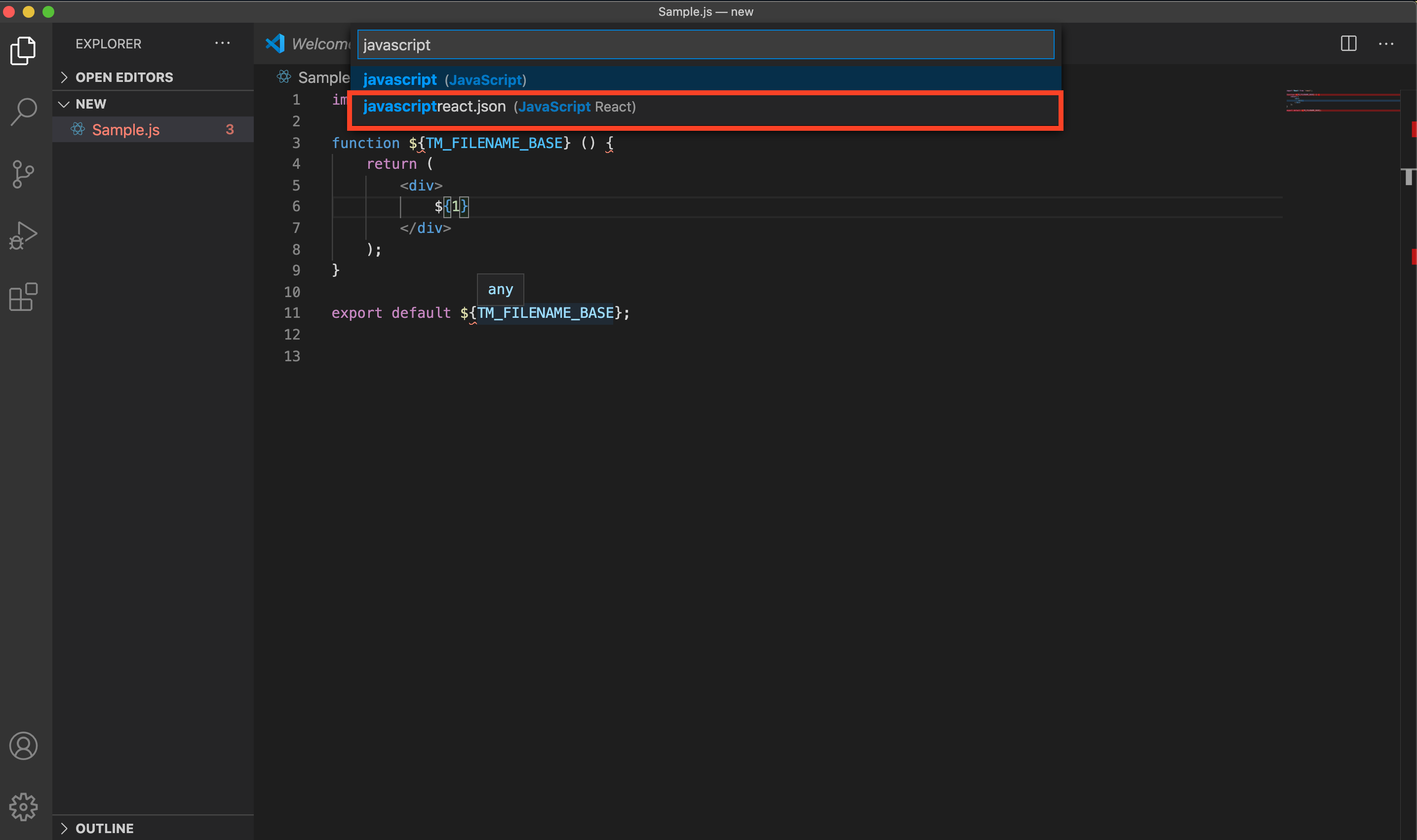
Task: Open the Extensions view
Action: coord(23,297)
